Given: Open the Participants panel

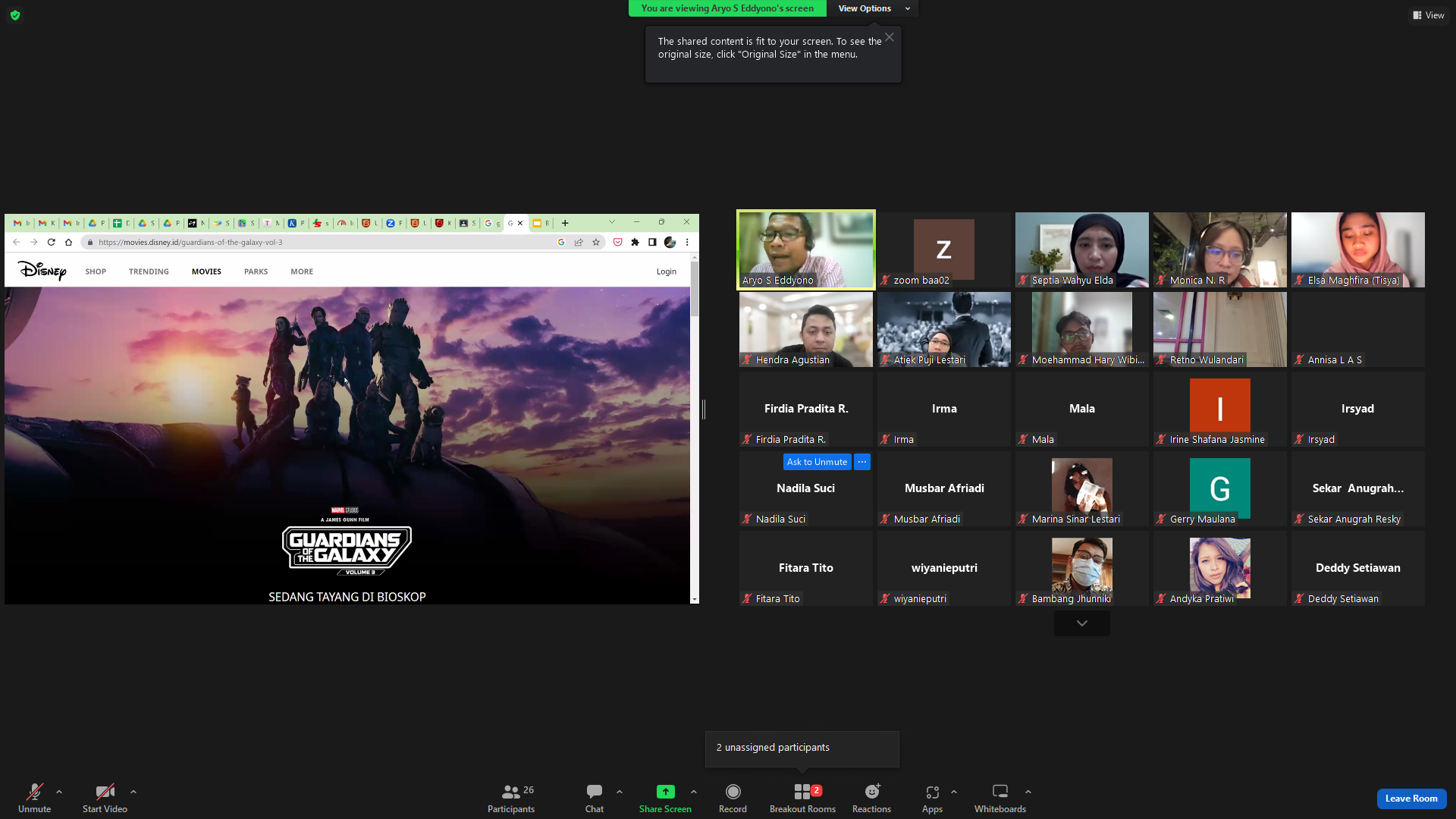Looking at the screenshot, I should pyautogui.click(x=511, y=798).
